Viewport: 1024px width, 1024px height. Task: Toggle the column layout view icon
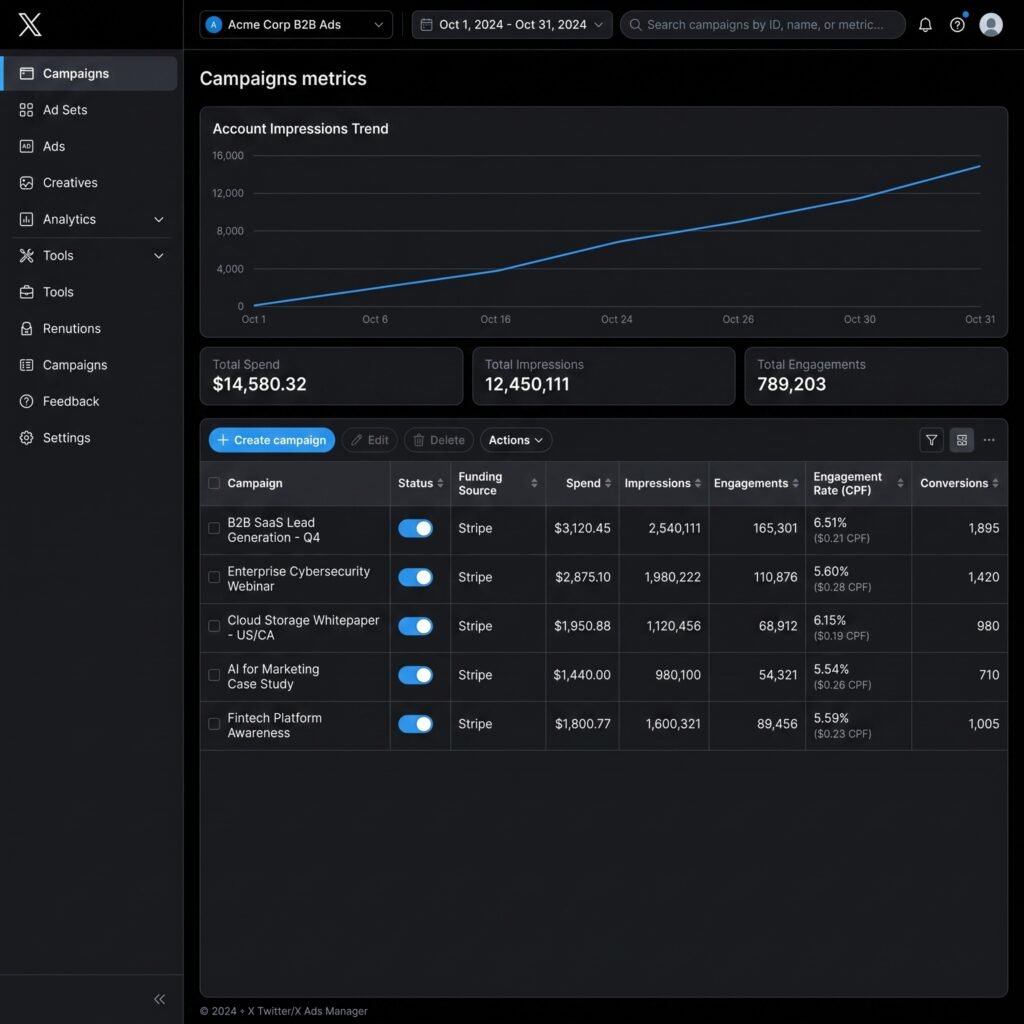[x=961, y=440]
